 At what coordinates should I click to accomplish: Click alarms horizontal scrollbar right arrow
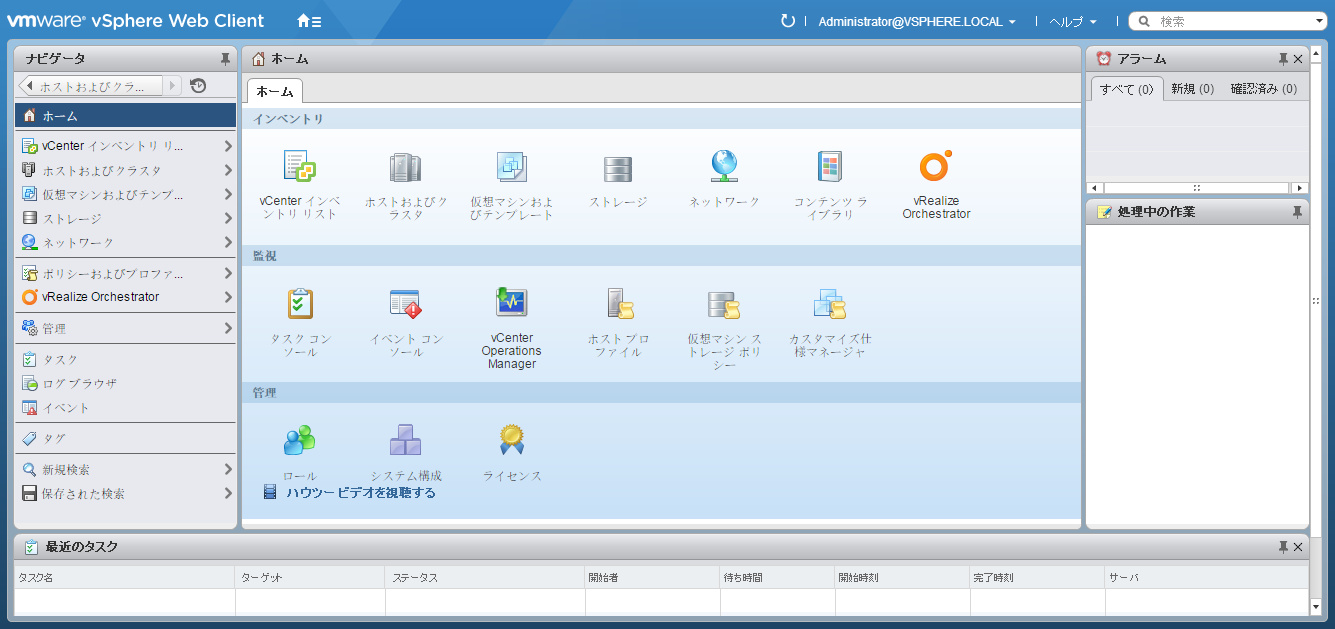[1299, 188]
